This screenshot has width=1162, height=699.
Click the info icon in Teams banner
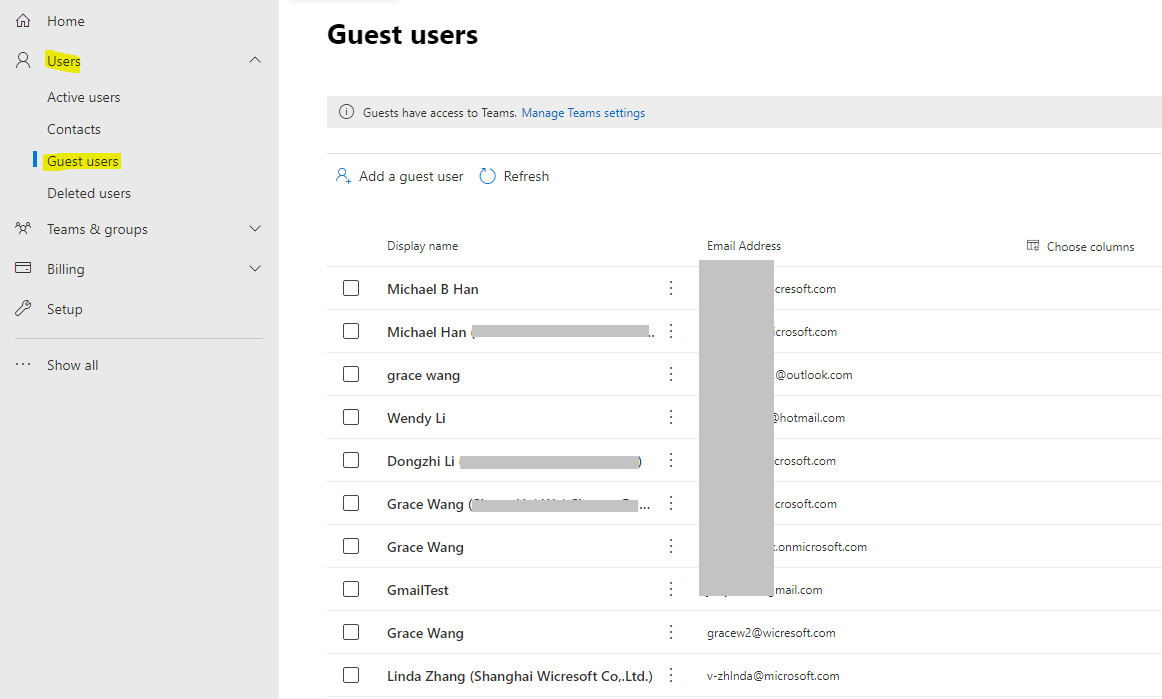(x=346, y=112)
